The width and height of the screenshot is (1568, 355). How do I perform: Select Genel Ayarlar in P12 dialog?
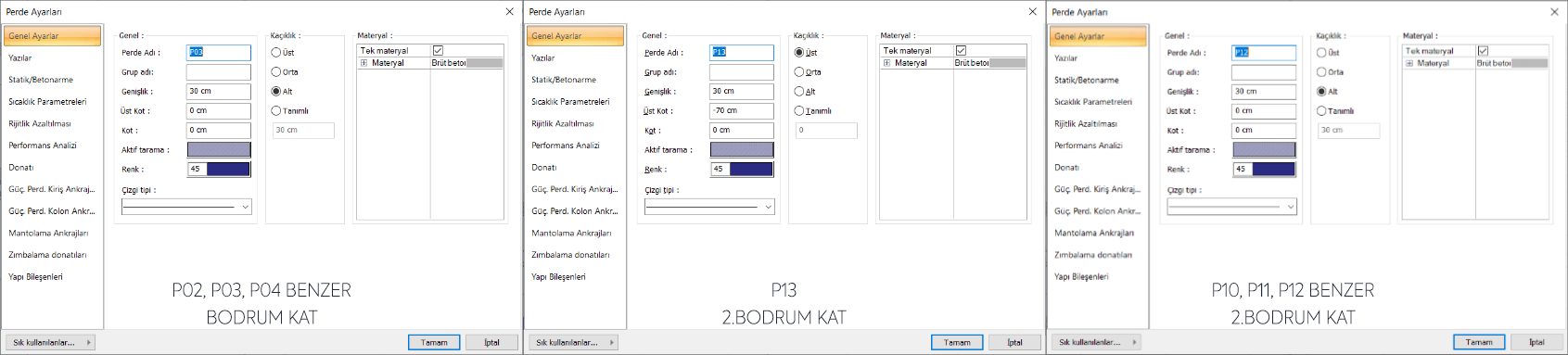(1099, 36)
